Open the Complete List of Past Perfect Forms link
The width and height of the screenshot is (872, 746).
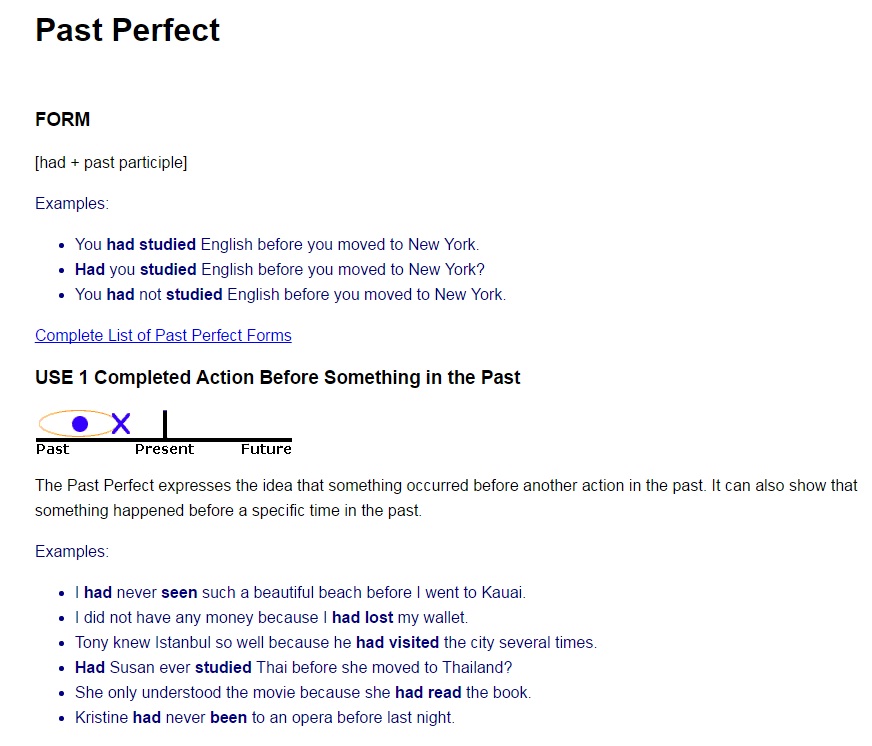pos(163,335)
